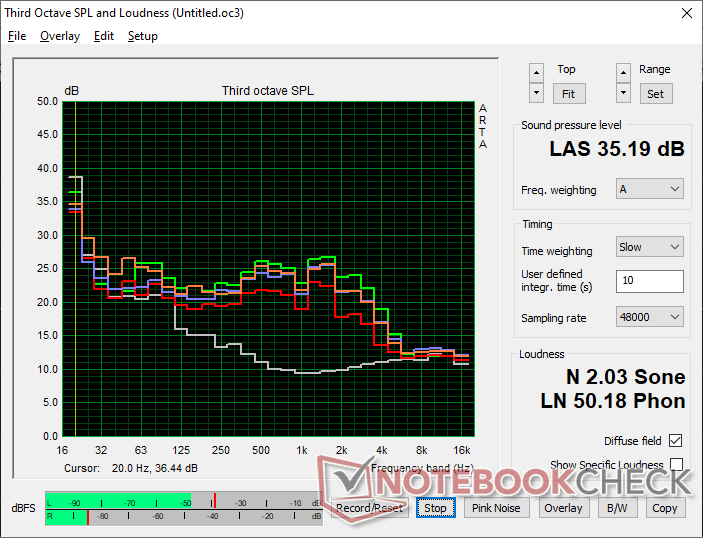The image size is (703, 538).
Task: Open the Sampling rate dropdown
Action: click(650, 317)
